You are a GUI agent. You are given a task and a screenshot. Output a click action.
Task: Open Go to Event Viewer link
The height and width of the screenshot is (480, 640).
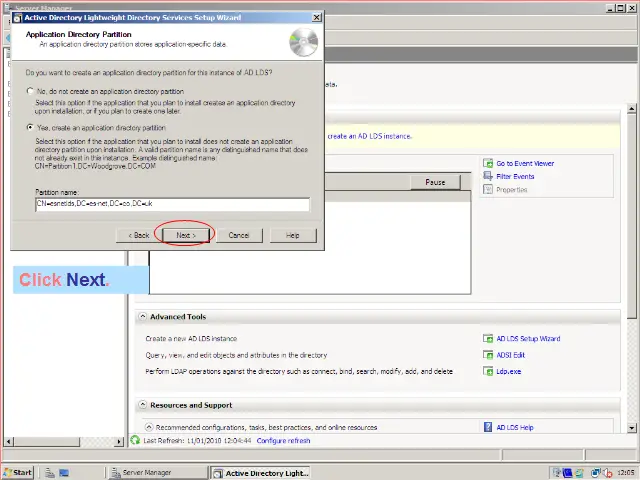click(525, 163)
